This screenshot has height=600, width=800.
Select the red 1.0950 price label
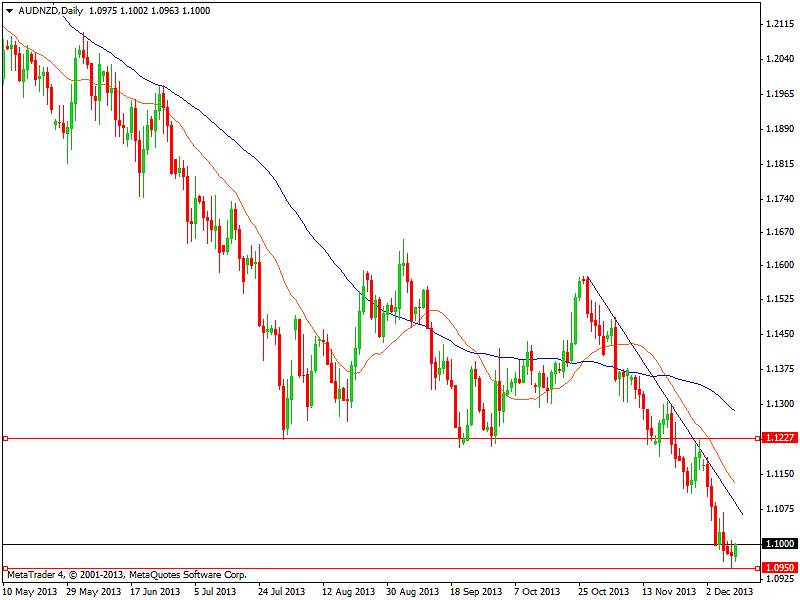(779, 568)
